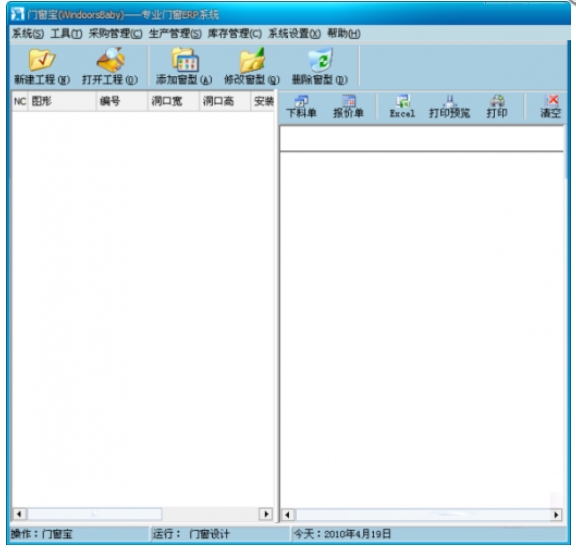576x552 pixels.
Task: Delete a window type with 删除窗型
Action: [320, 59]
